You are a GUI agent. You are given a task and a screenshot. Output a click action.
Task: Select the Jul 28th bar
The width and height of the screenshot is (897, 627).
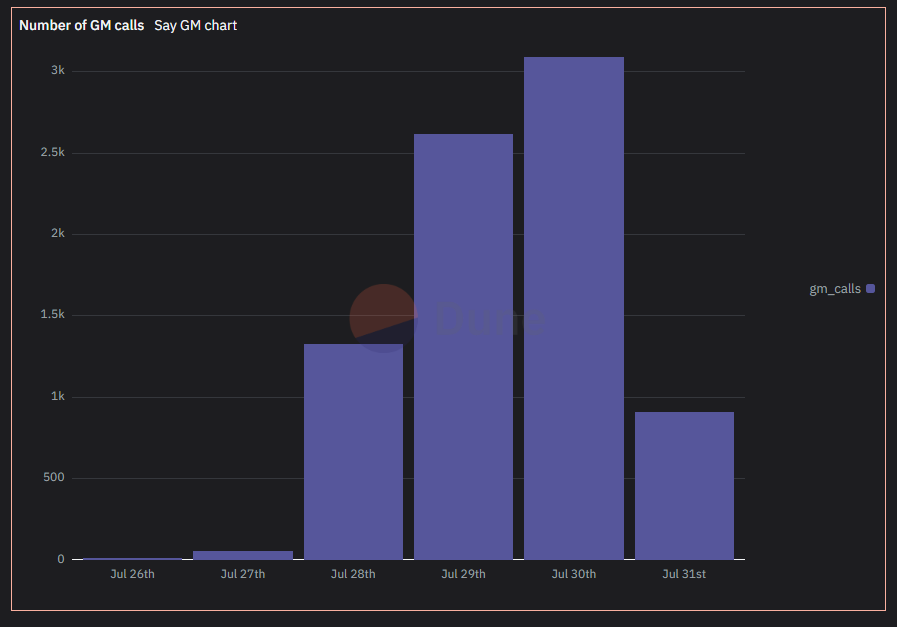coord(353,452)
